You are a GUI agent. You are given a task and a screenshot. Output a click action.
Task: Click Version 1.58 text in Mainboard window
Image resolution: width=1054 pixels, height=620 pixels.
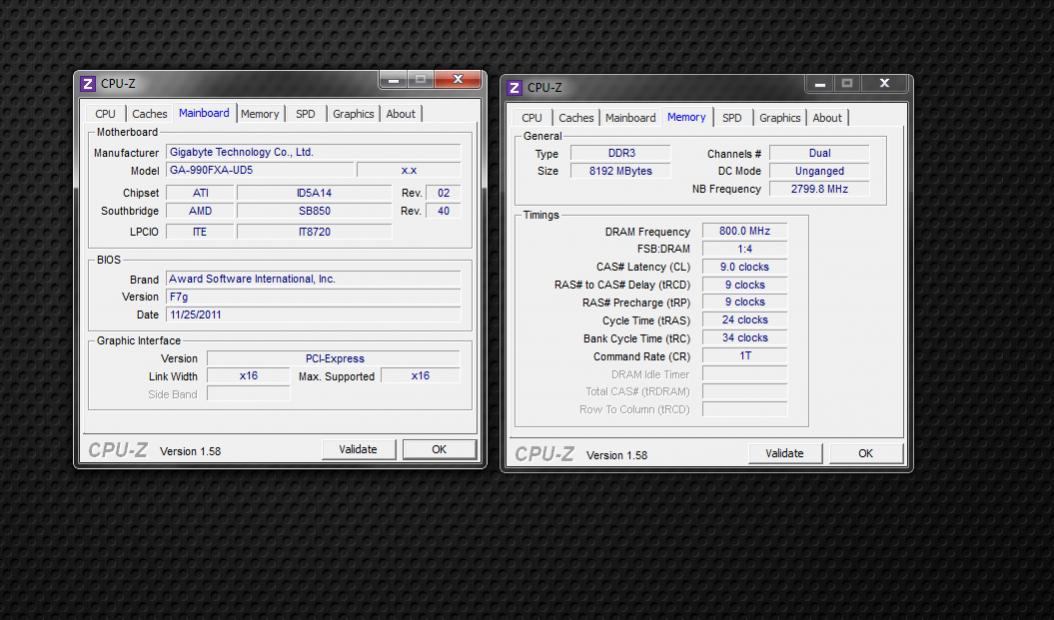pos(190,451)
